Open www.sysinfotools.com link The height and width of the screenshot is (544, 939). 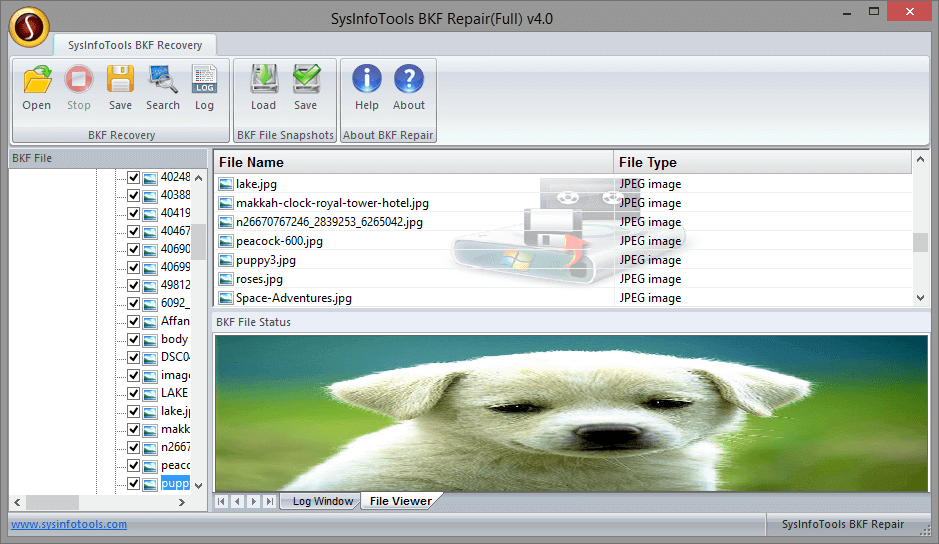tap(69, 524)
